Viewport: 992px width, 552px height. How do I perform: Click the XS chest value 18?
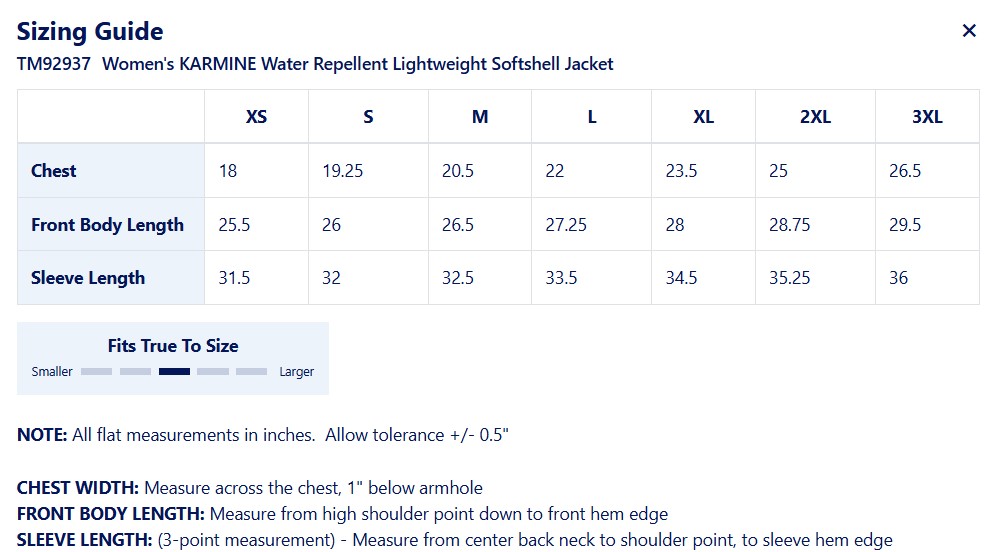pyautogui.click(x=228, y=171)
